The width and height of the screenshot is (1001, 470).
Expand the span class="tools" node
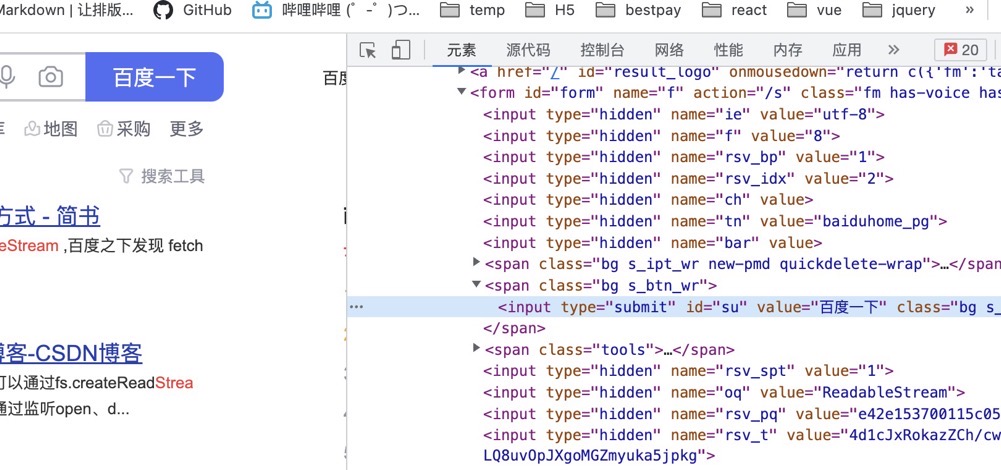click(x=476, y=348)
